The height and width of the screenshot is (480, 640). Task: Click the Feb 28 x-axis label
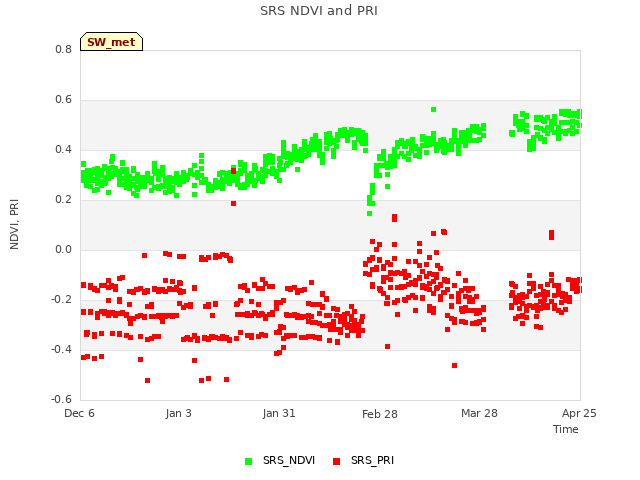tap(380, 414)
